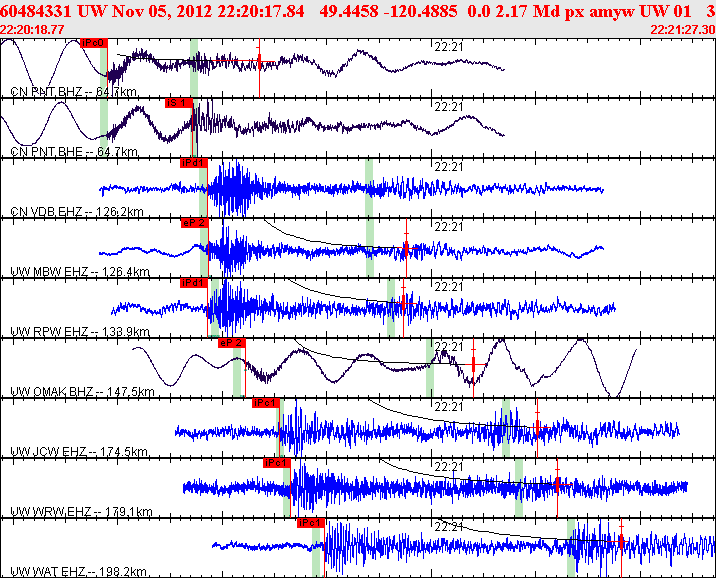Image resolution: width=716 pixels, height=578 pixels.
Task: Select the longitude -120.4885 in the header
Action: (421, 11)
